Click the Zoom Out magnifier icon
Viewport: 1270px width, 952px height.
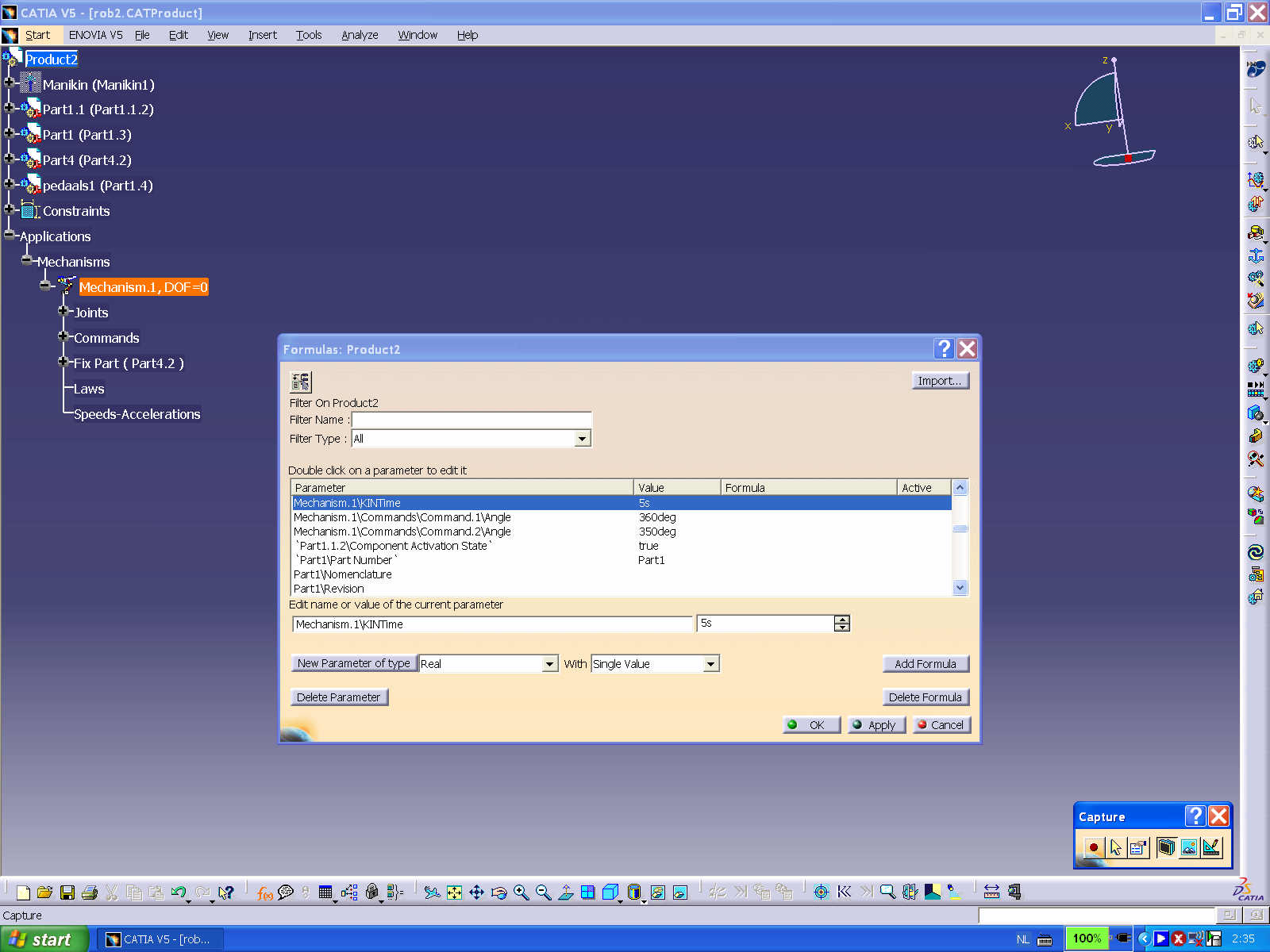[543, 892]
